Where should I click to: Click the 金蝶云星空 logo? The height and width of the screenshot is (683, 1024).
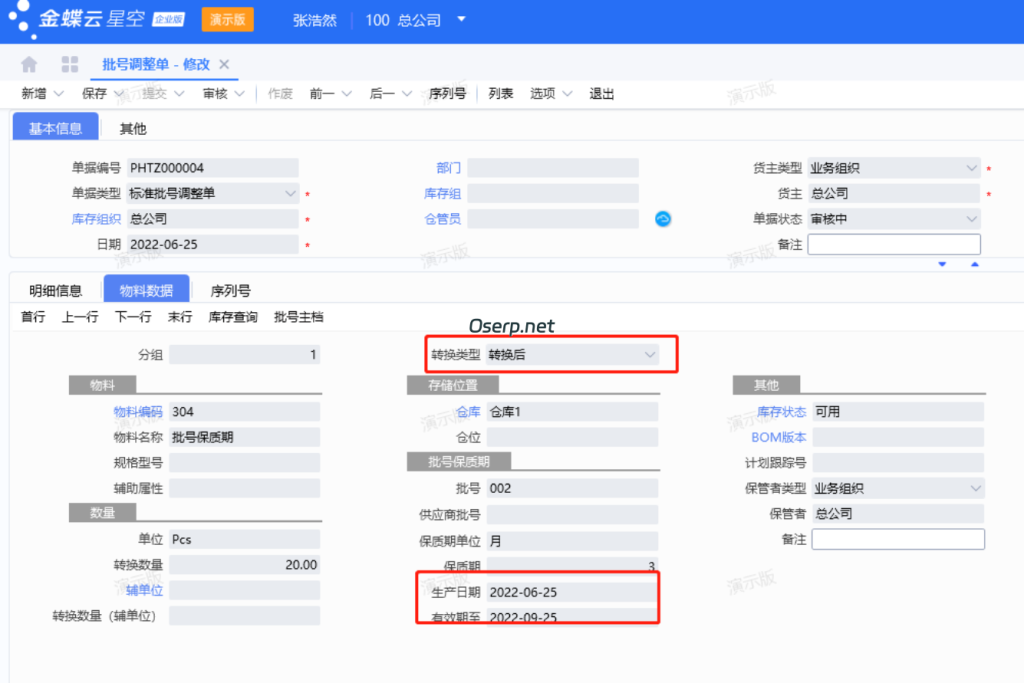point(90,19)
